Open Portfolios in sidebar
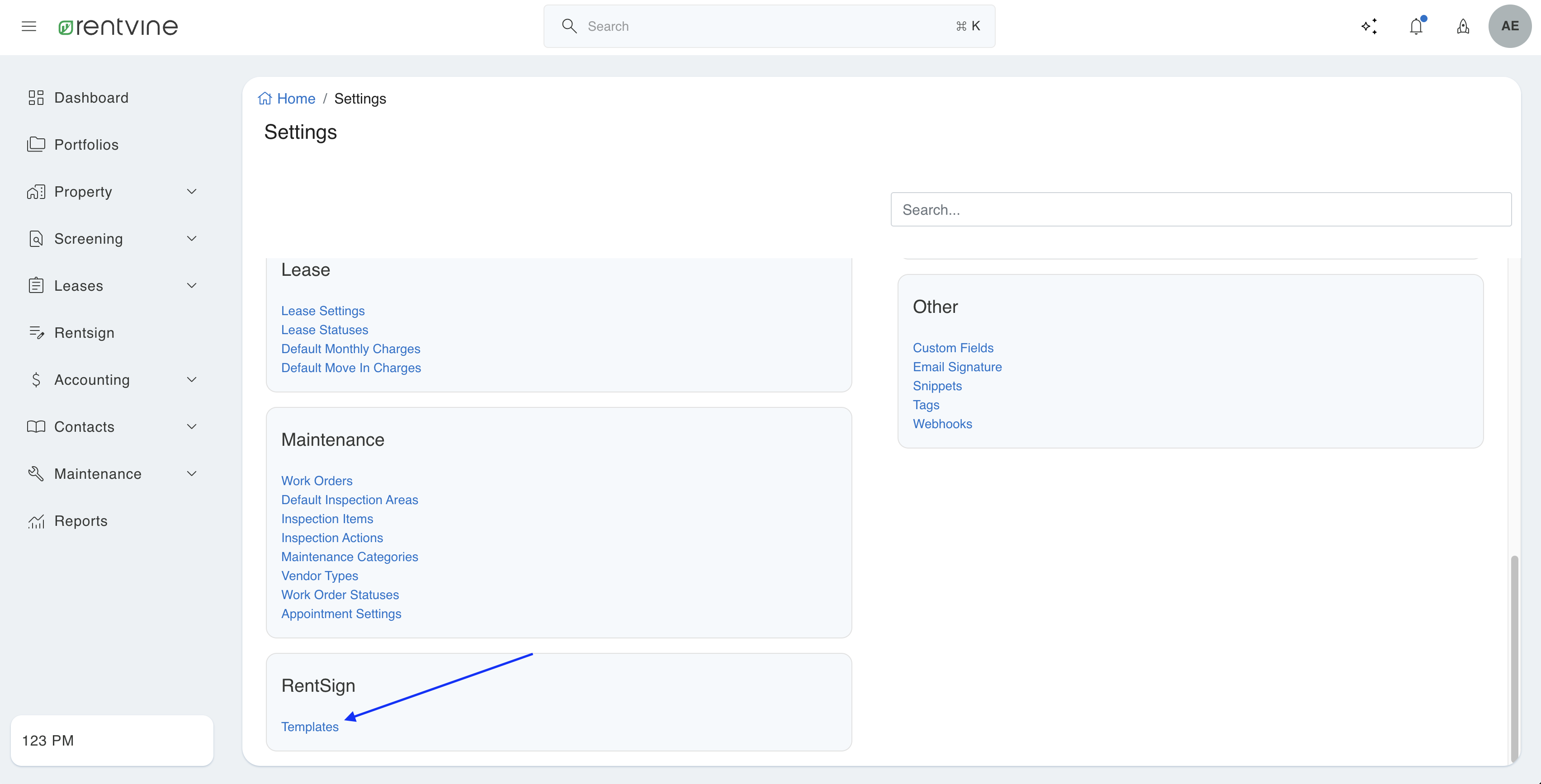 86,144
